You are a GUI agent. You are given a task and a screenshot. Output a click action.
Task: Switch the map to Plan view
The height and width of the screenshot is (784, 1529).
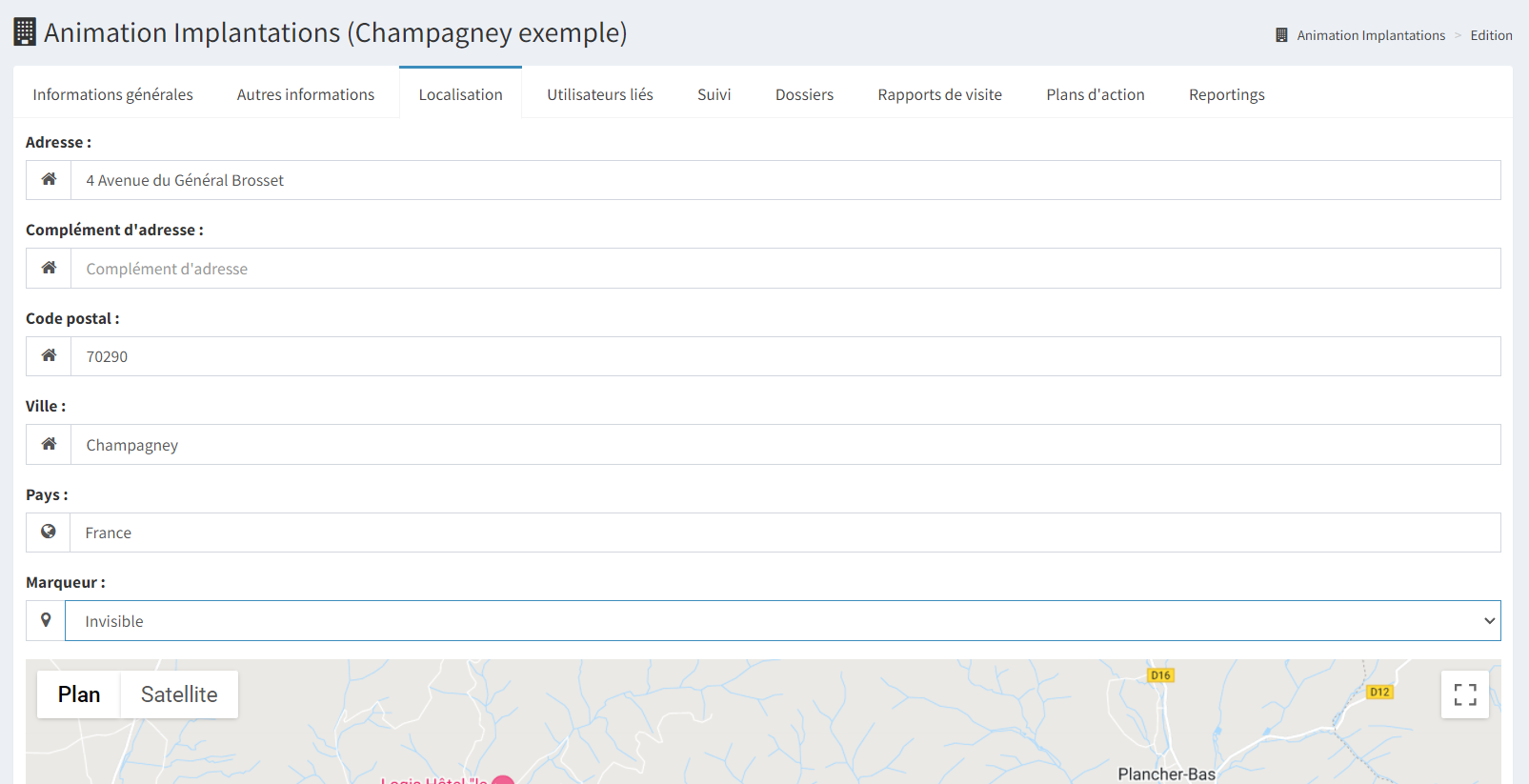point(79,694)
